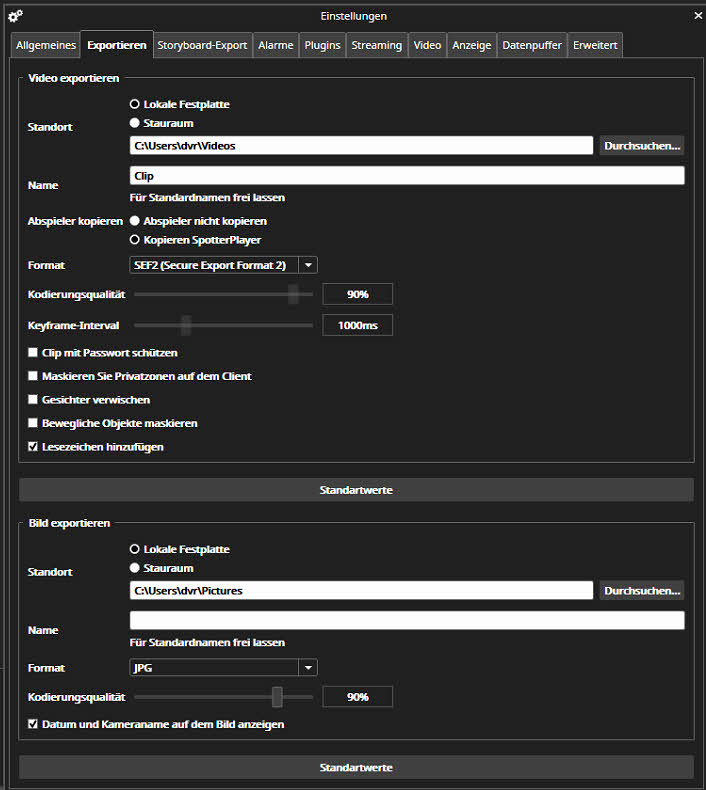Click the Keyframe-Interval slider handle
The width and height of the screenshot is (706, 790).
pyautogui.click(x=186, y=325)
